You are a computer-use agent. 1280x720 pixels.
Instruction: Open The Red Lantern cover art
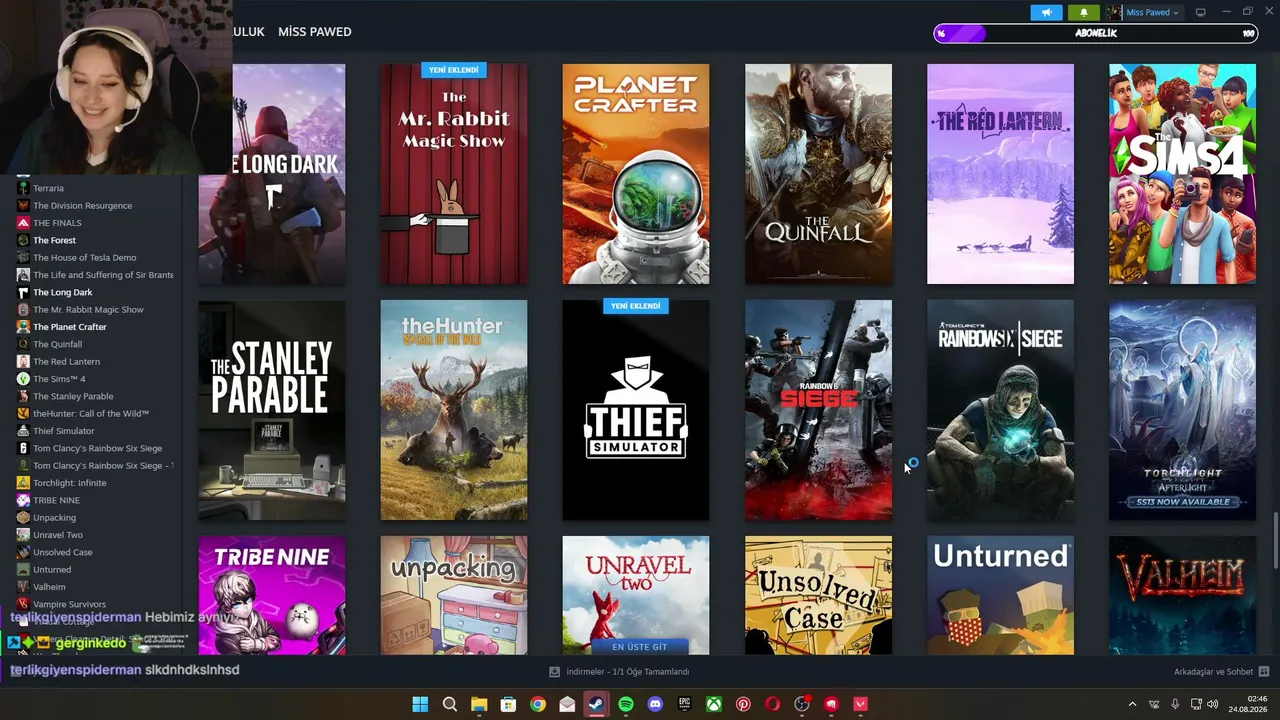click(x=1000, y=174)
